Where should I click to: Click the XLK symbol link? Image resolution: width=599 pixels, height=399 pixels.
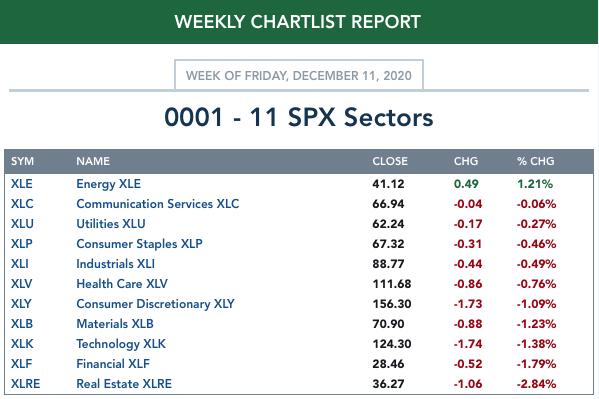(x=22, y=344)
